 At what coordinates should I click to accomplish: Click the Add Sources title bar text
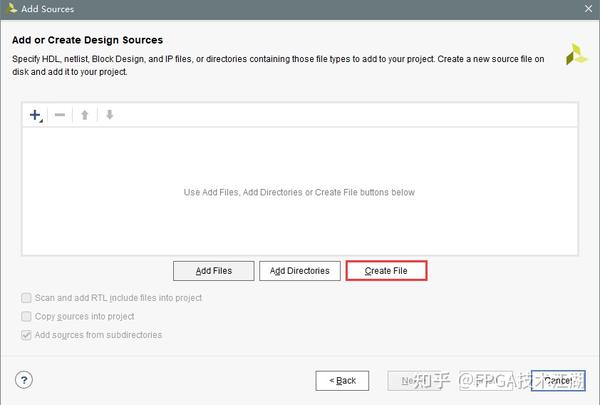pos(47,9)
